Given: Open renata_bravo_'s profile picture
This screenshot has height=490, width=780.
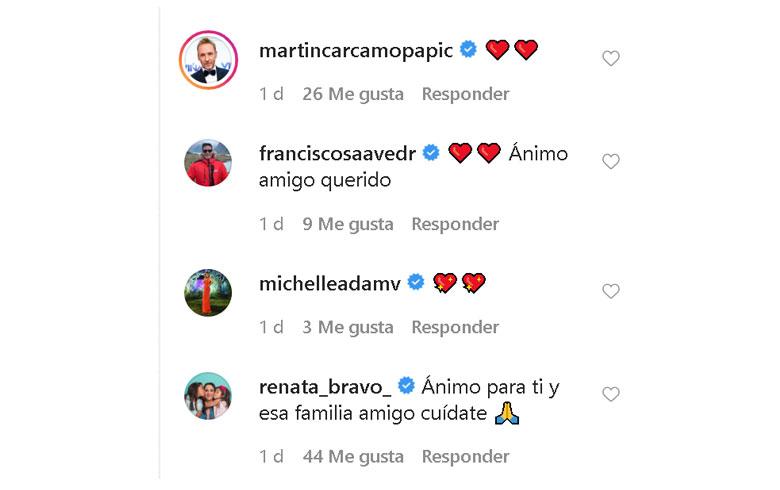Looking at the screenshot, I should point(208,395).
